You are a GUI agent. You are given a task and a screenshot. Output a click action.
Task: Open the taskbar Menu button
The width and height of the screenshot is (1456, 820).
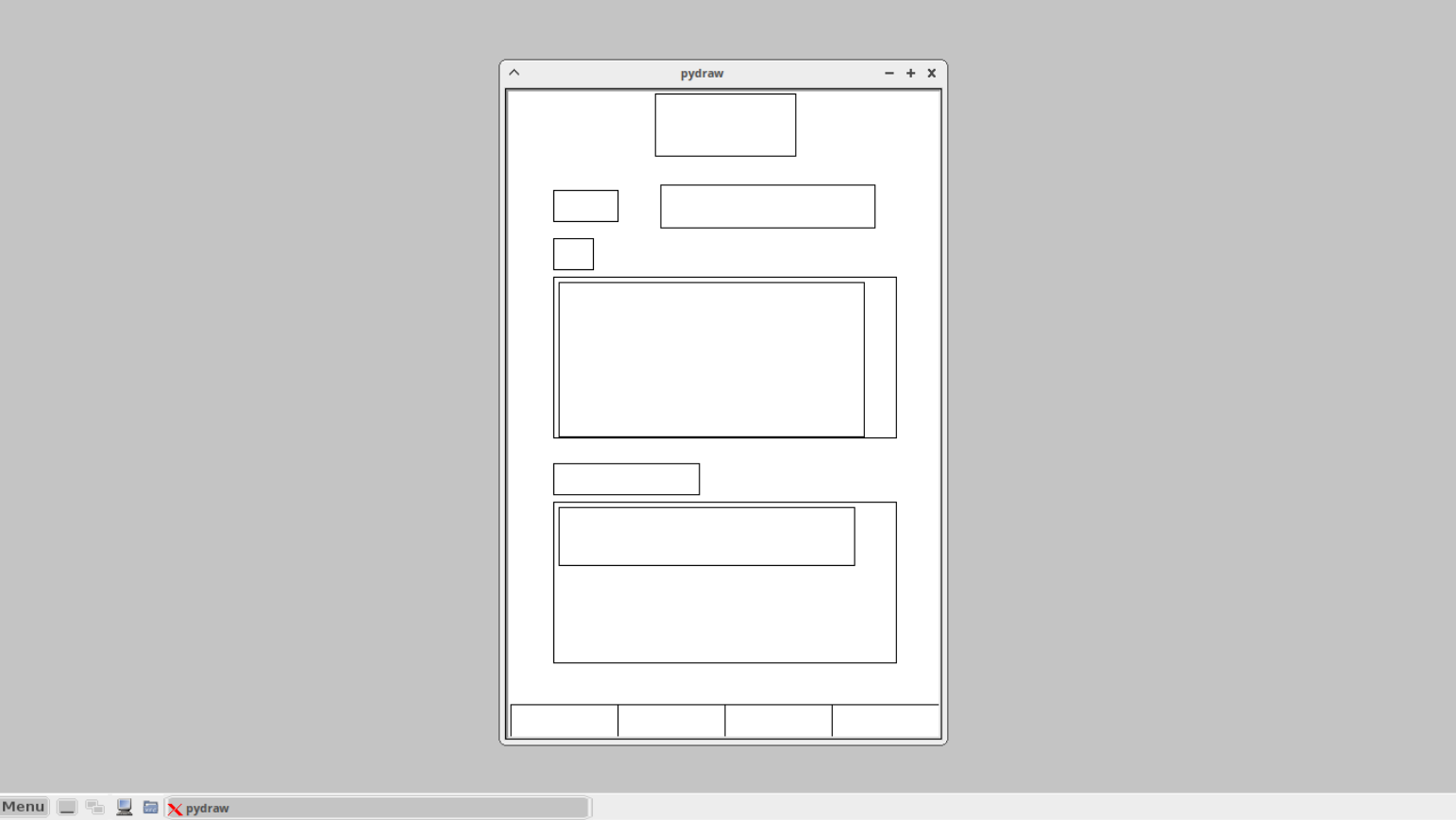point(24,807)
